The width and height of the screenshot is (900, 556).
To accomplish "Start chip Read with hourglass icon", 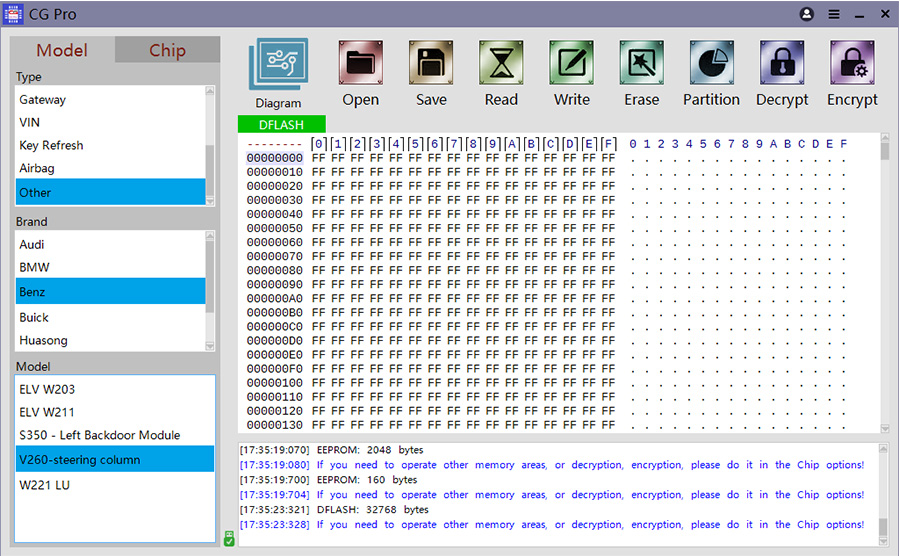I will pos(501,64).
